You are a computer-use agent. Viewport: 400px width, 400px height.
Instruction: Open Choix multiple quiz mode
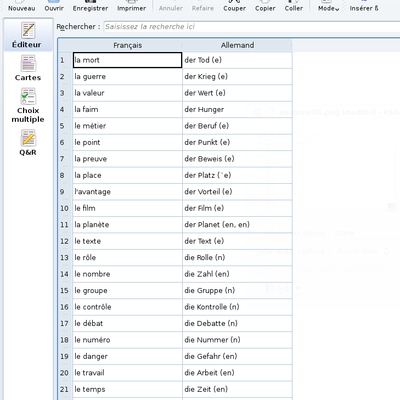[x=28, y=106]
